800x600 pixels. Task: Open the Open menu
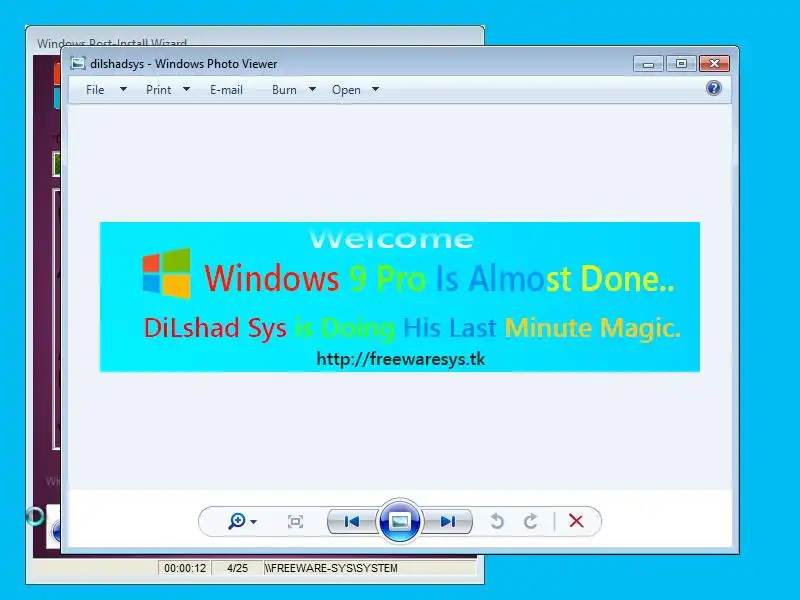(346, 90)
